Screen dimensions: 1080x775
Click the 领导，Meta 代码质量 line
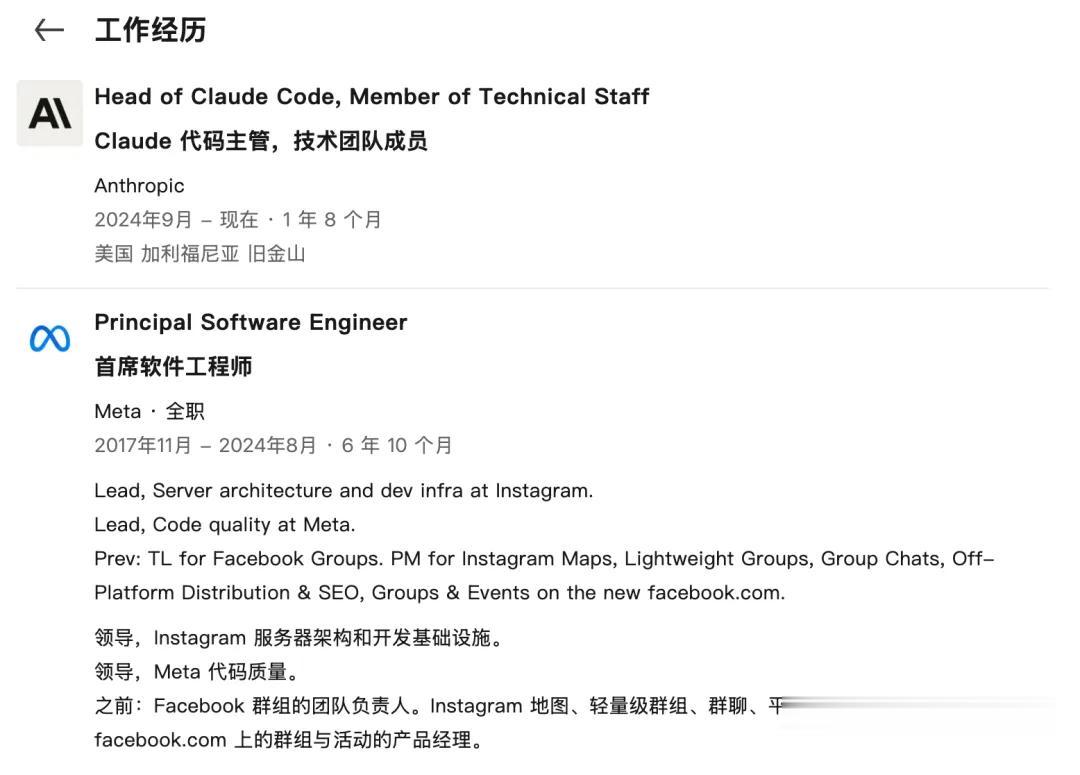196,672
